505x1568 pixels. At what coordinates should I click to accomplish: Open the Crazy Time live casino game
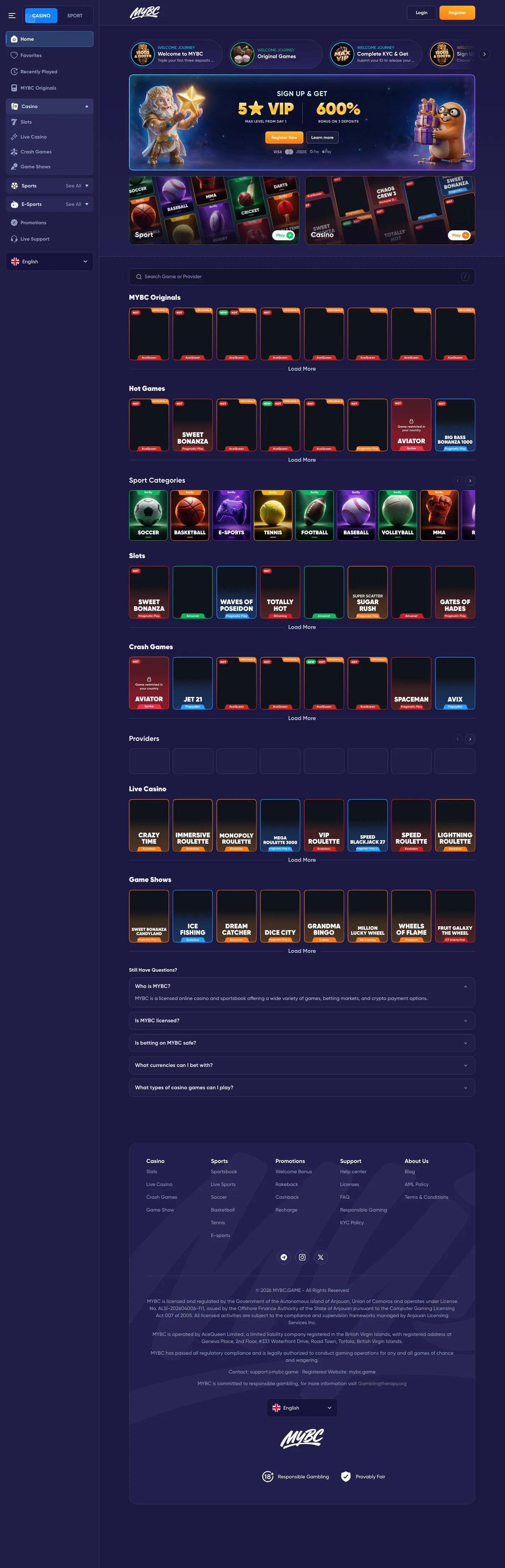(149, 825)
